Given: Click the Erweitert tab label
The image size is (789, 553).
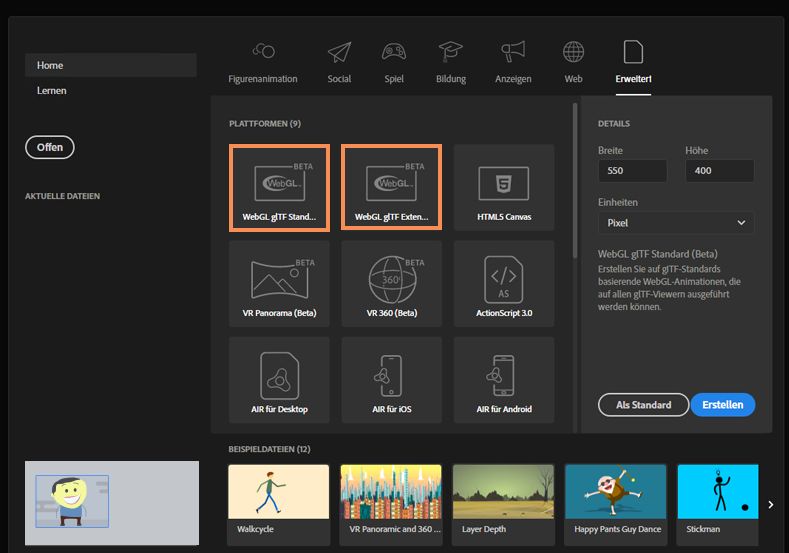Looking at the screenshot, I should pyautogui.click(x=633, y=79).
